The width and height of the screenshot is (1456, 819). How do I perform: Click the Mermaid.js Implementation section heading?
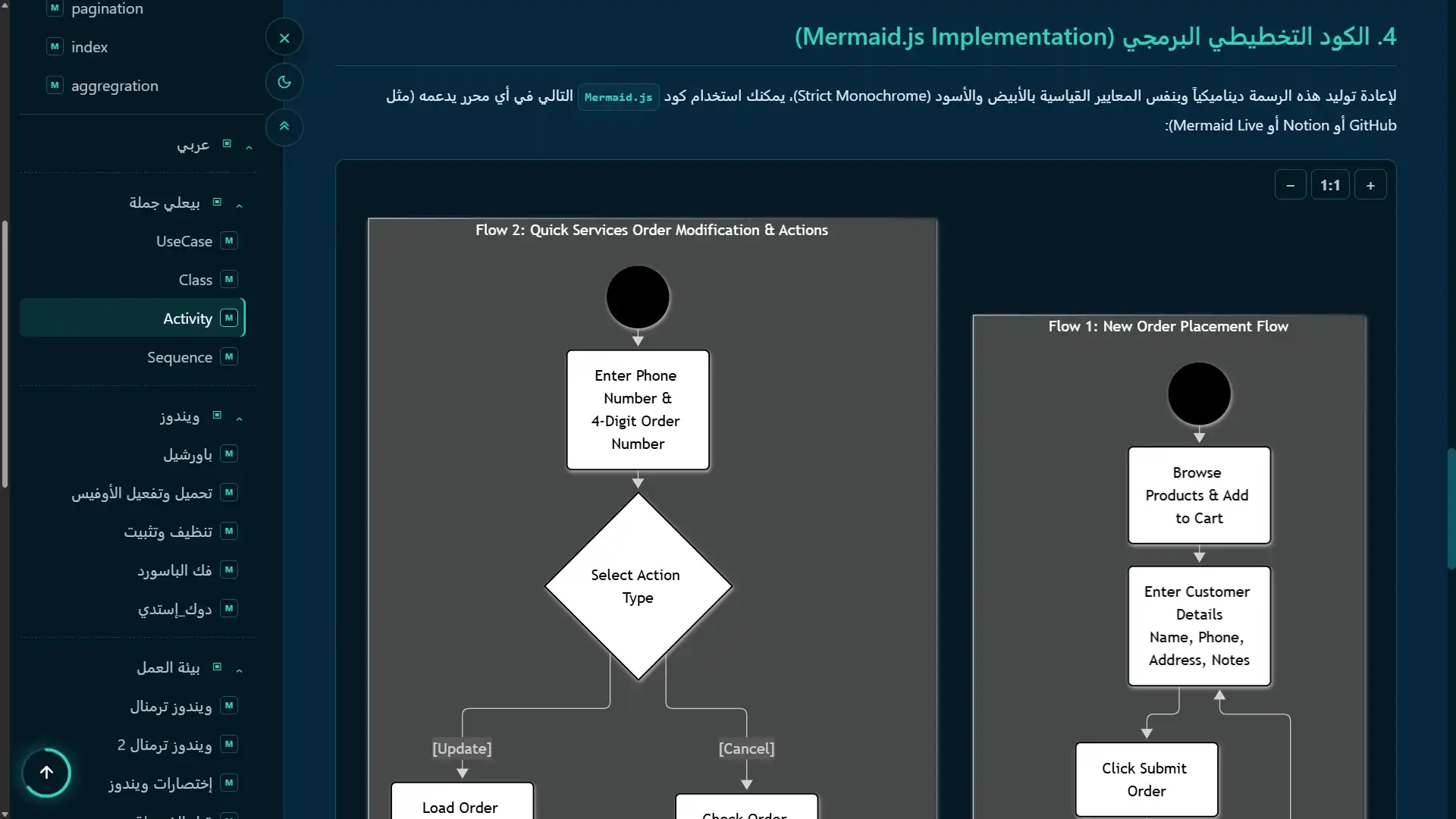[x=1095, y=36]
